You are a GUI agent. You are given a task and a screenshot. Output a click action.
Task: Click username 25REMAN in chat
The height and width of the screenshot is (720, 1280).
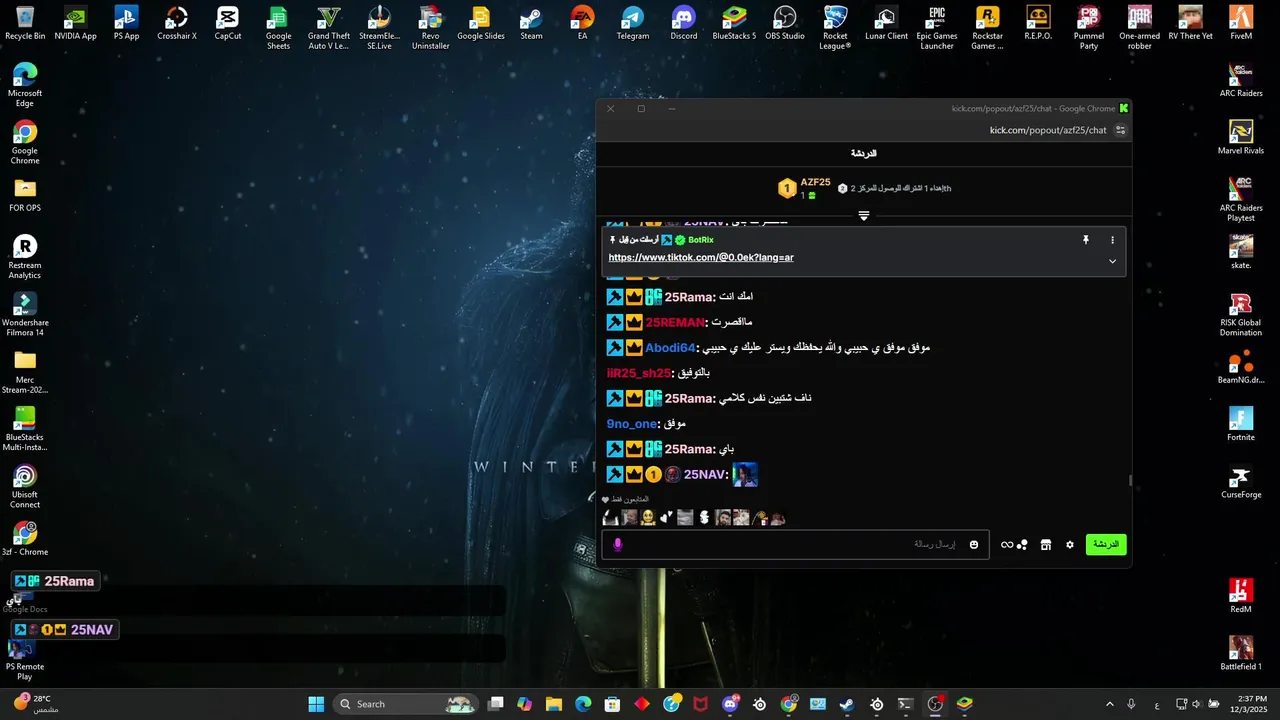tap(675, 322)
